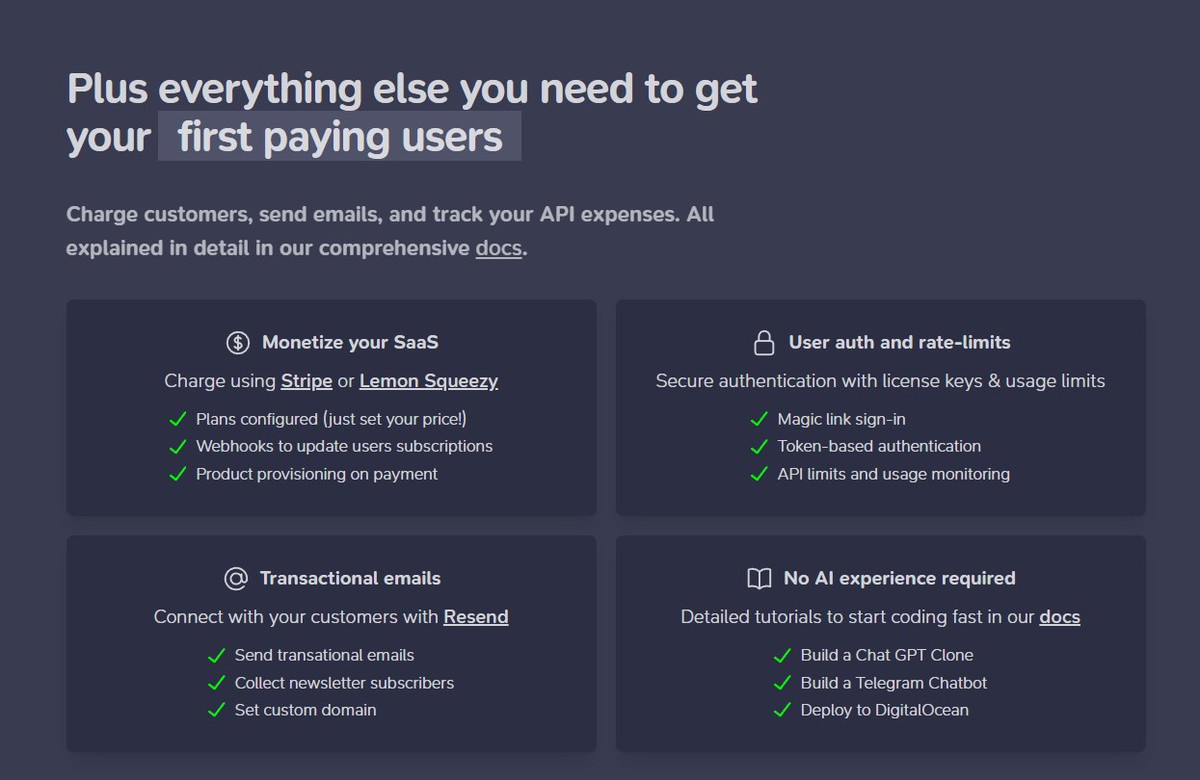1200x780 pixels.
Task: Open the docs link in the tutorials card
Action: point(1059,617)
